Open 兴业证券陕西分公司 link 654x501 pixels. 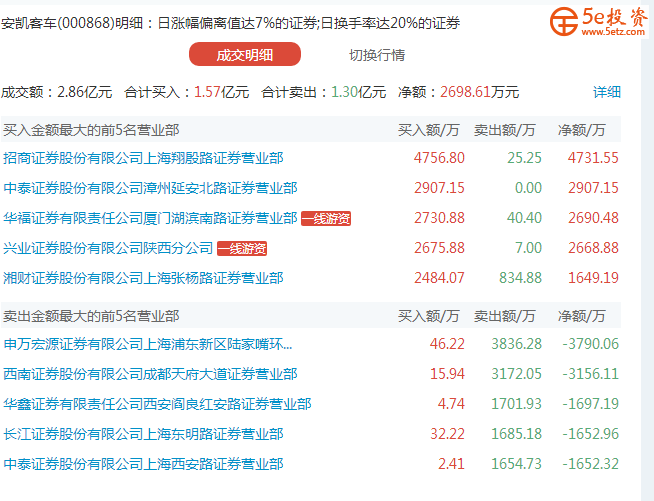108,248
